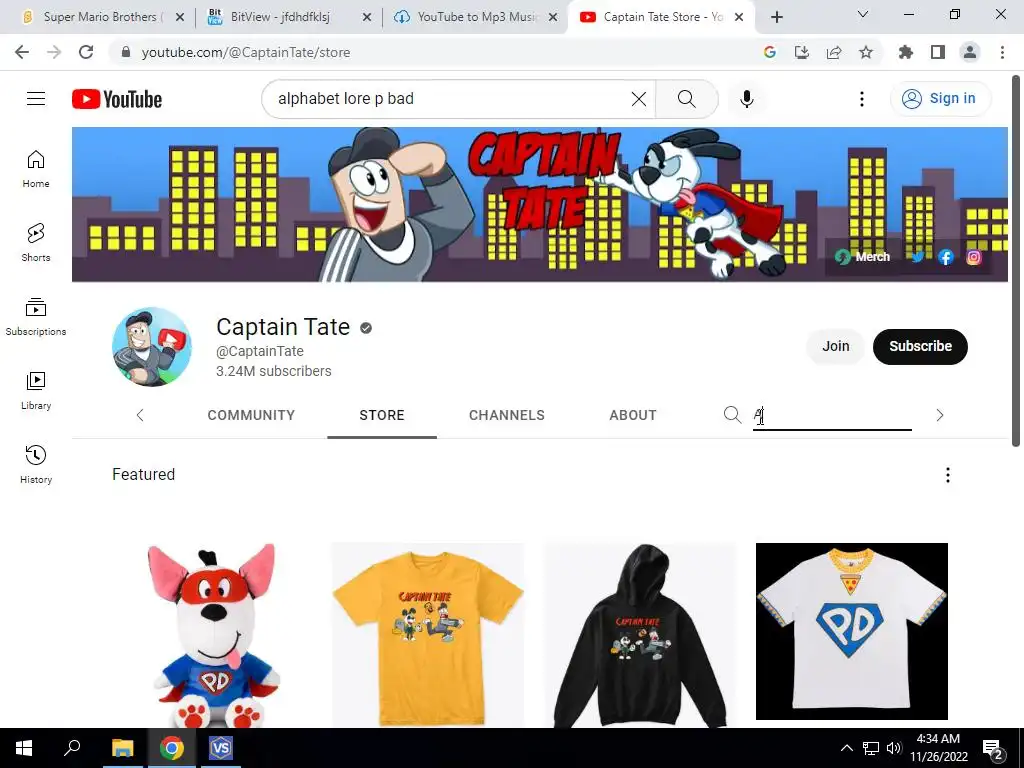Clear the search box with the X icon
1024x768 pixels.
639,99
